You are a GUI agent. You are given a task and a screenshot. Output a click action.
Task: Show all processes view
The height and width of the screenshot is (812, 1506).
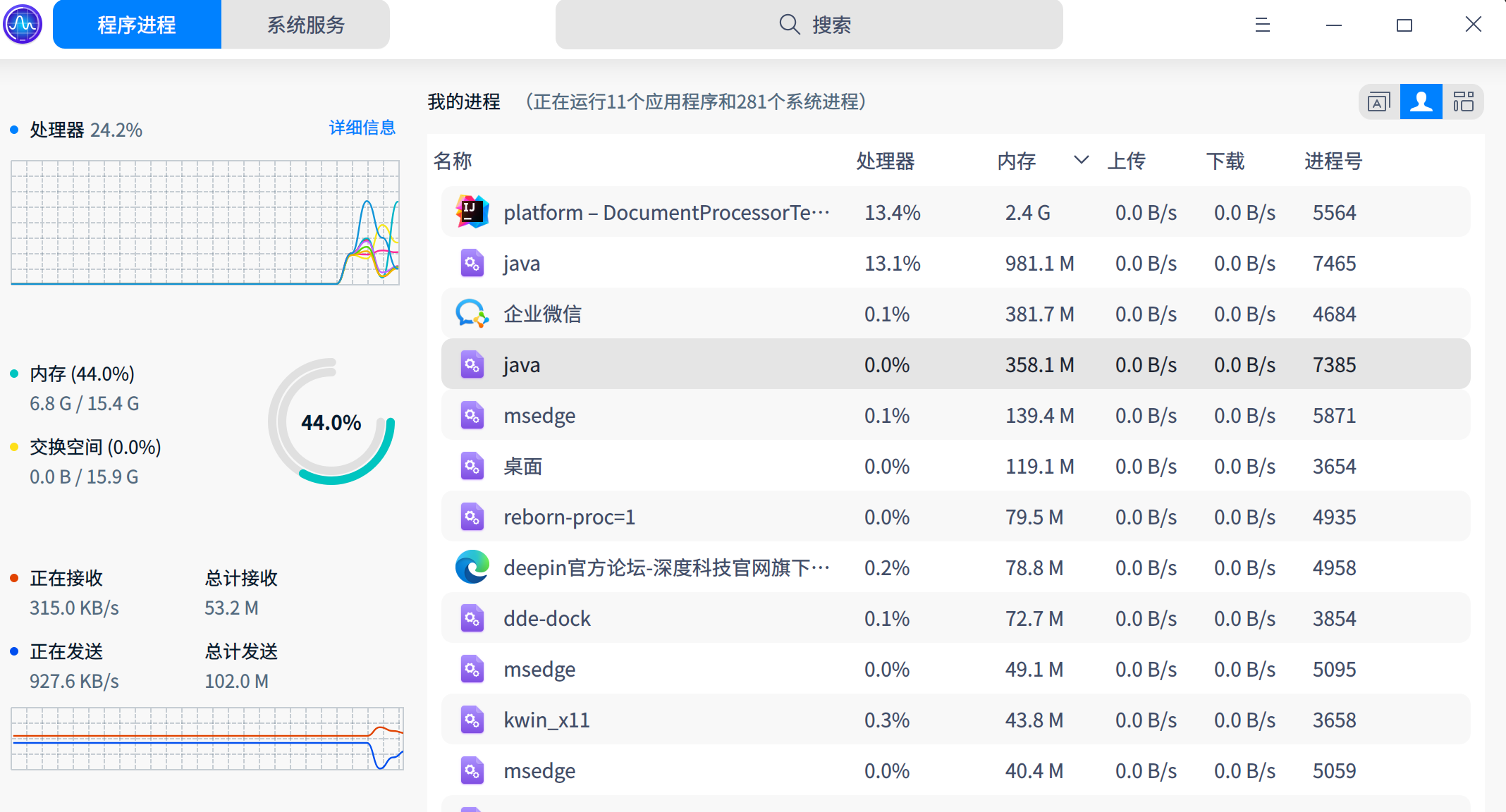[x=1463, y=102]
